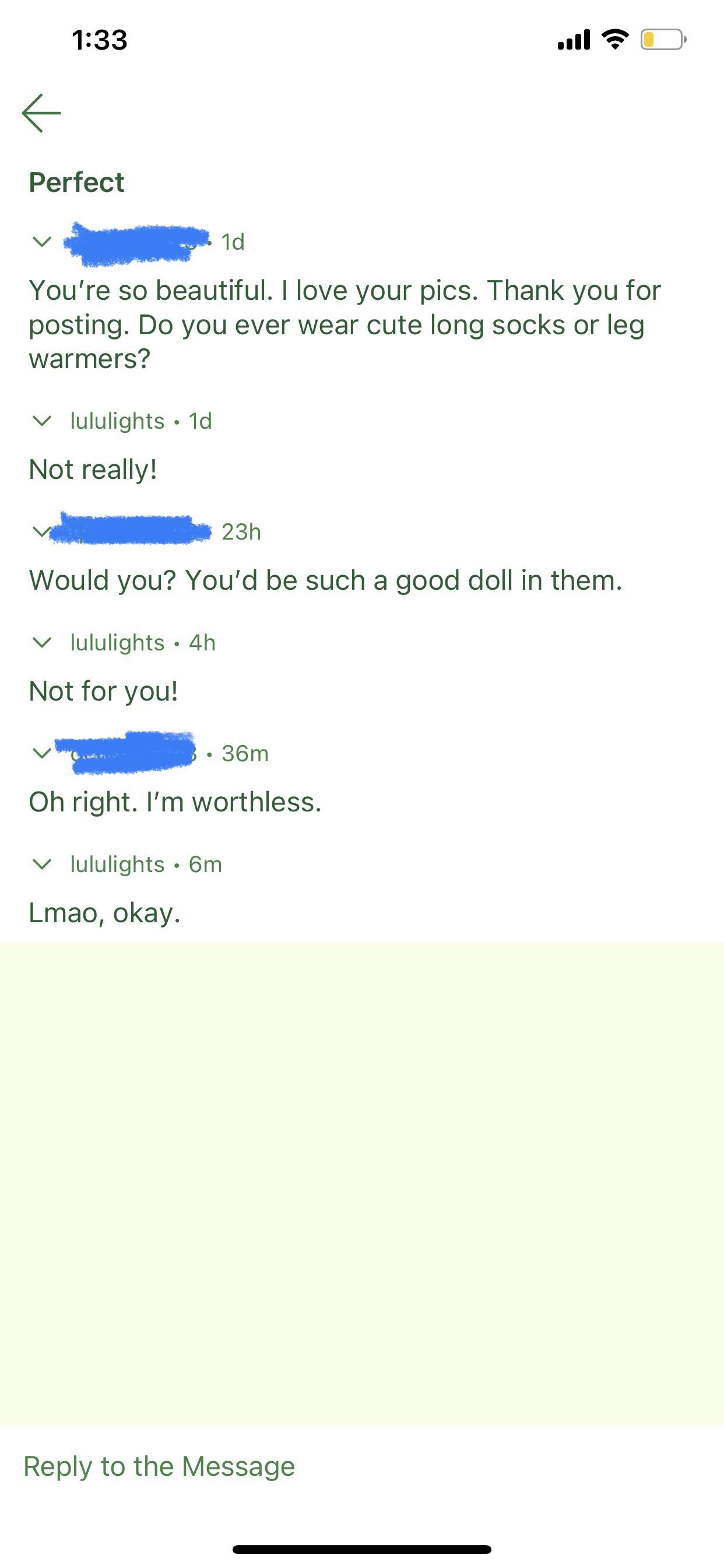Tap the "Oh right. I'm worthless." message
The image size is (724, 1568).
click(175, 801)
